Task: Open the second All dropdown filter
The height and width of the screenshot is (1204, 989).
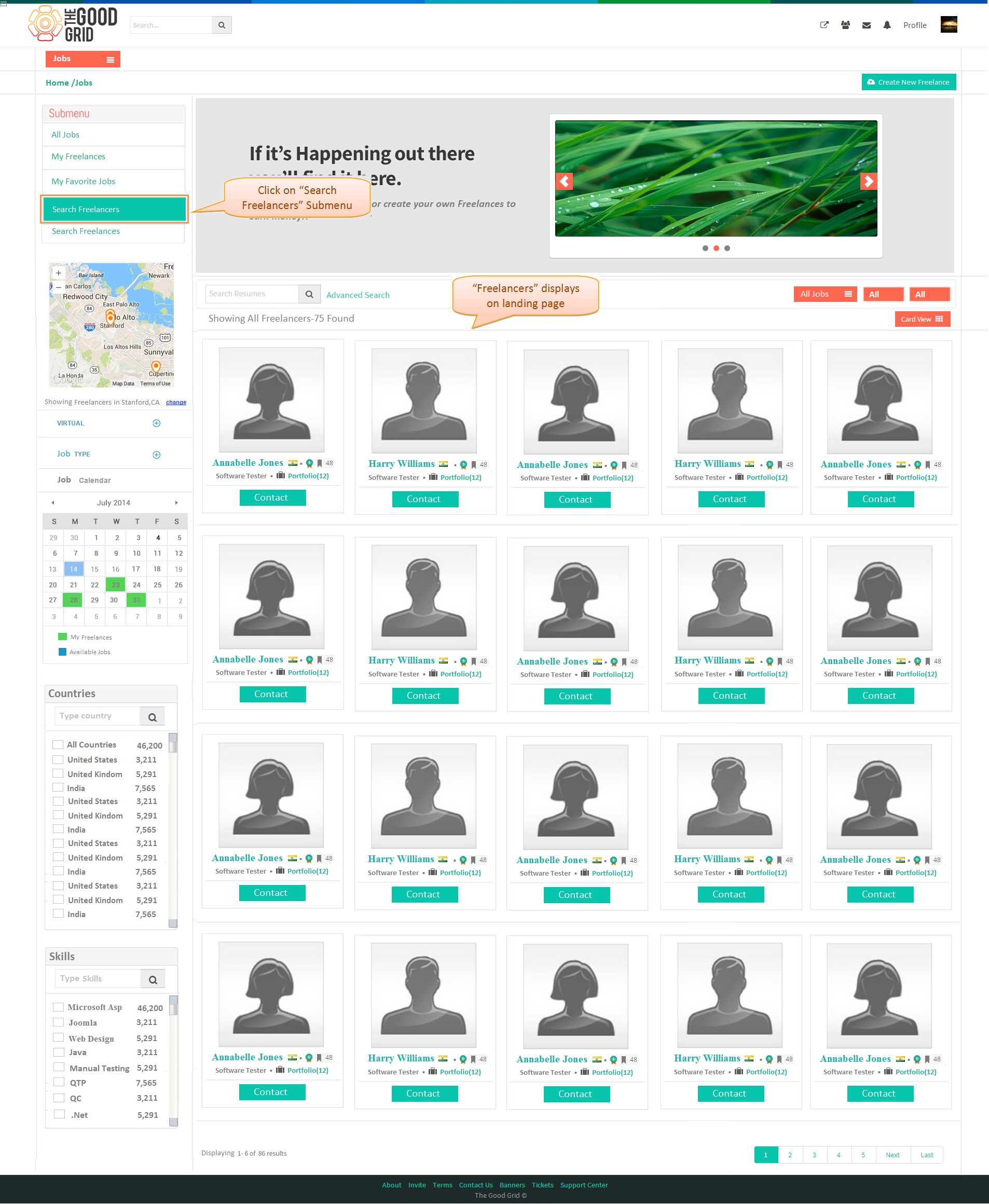Action: pyautogui.click(x=930, y=295)
